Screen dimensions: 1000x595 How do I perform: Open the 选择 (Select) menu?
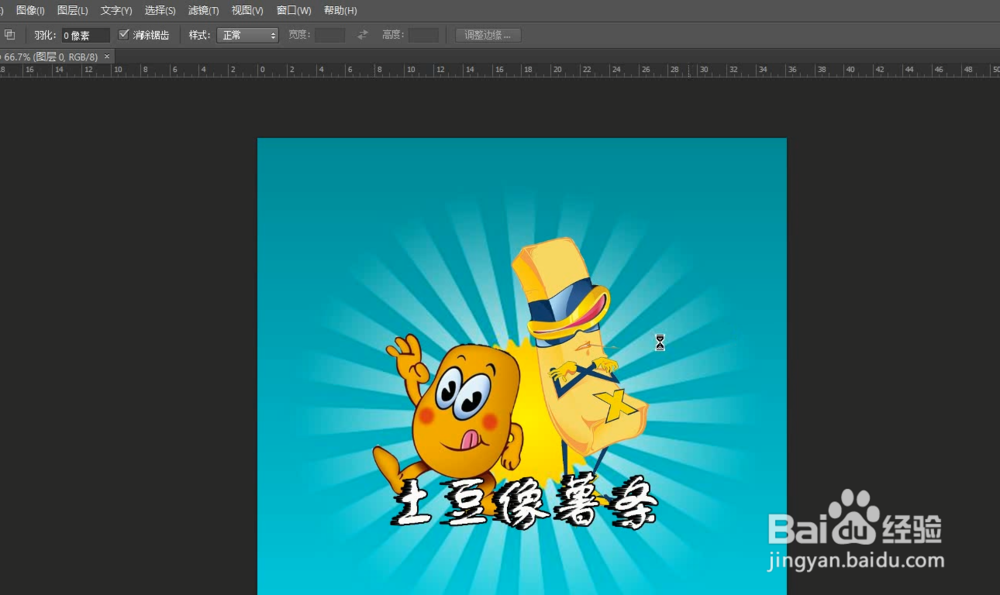click(x=159, y=10)
